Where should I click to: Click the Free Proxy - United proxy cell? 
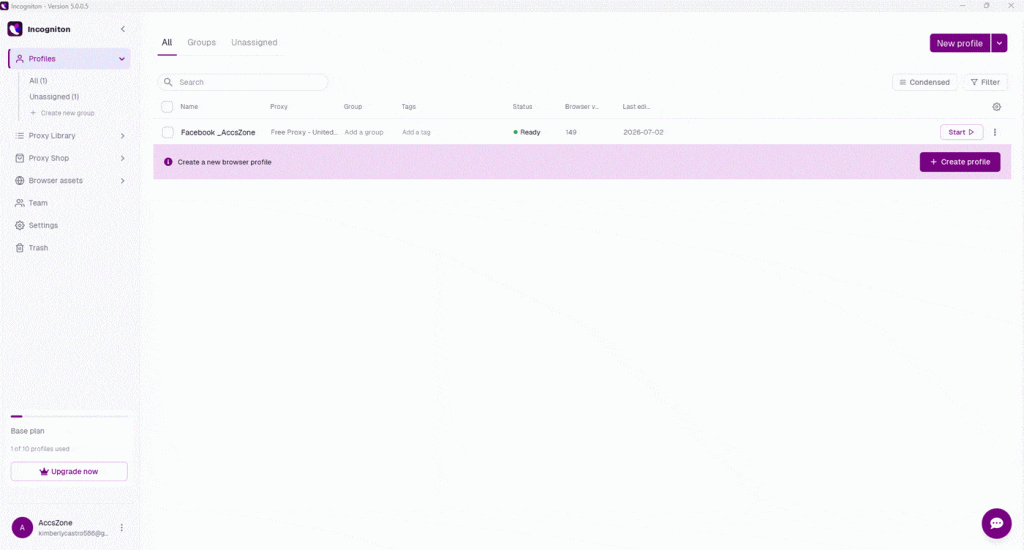pos(304,132)
